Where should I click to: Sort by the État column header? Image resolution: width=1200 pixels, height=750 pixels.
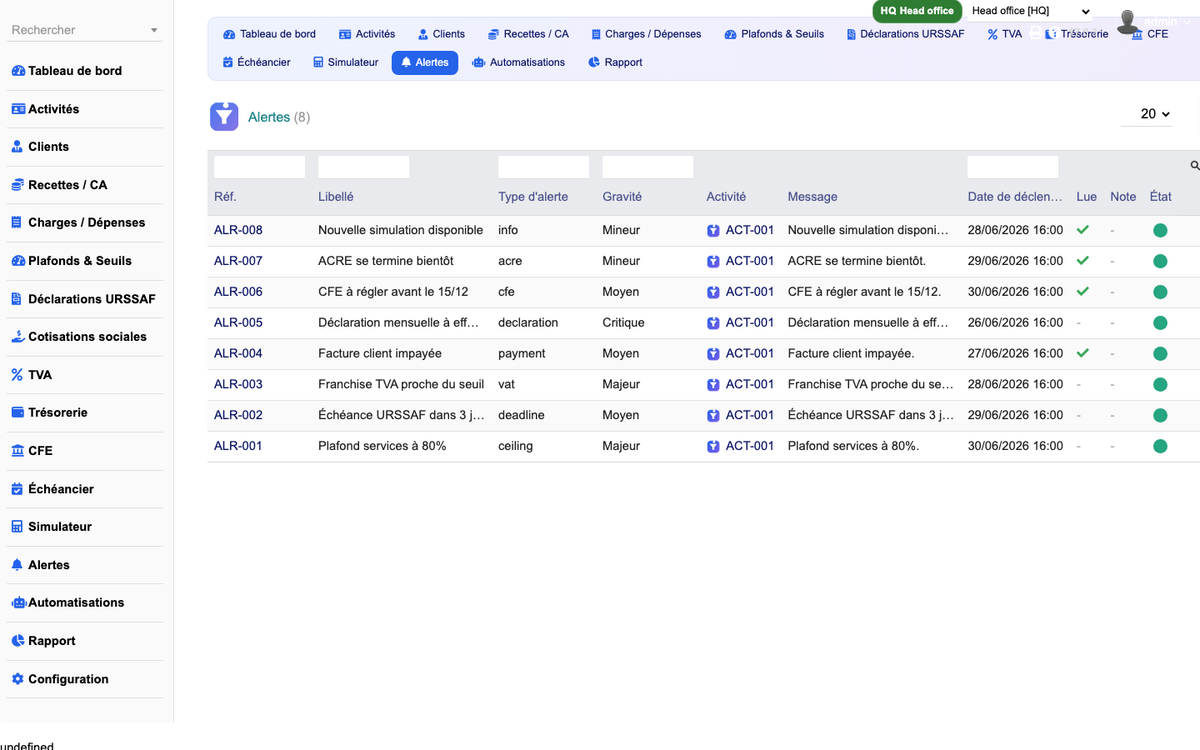click(1161, 197)
